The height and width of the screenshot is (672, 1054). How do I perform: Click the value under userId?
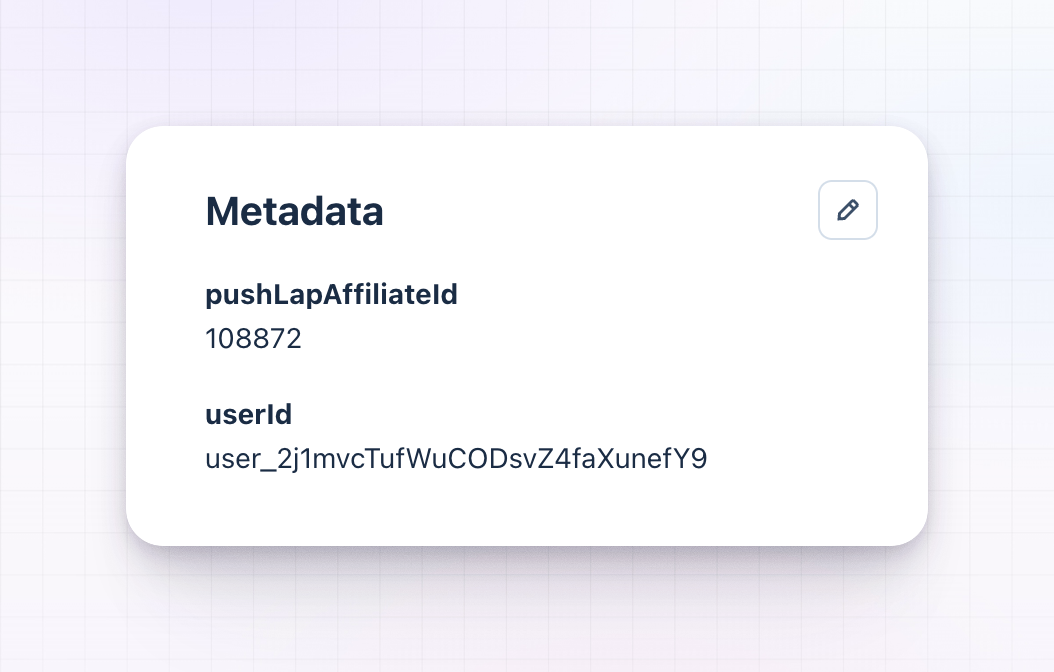pos(456,459)
